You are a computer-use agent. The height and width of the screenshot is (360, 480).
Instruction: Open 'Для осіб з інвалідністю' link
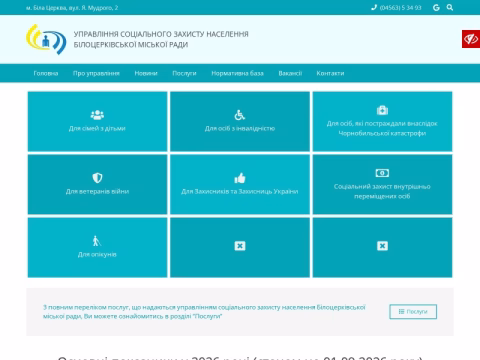pos(240,128)
